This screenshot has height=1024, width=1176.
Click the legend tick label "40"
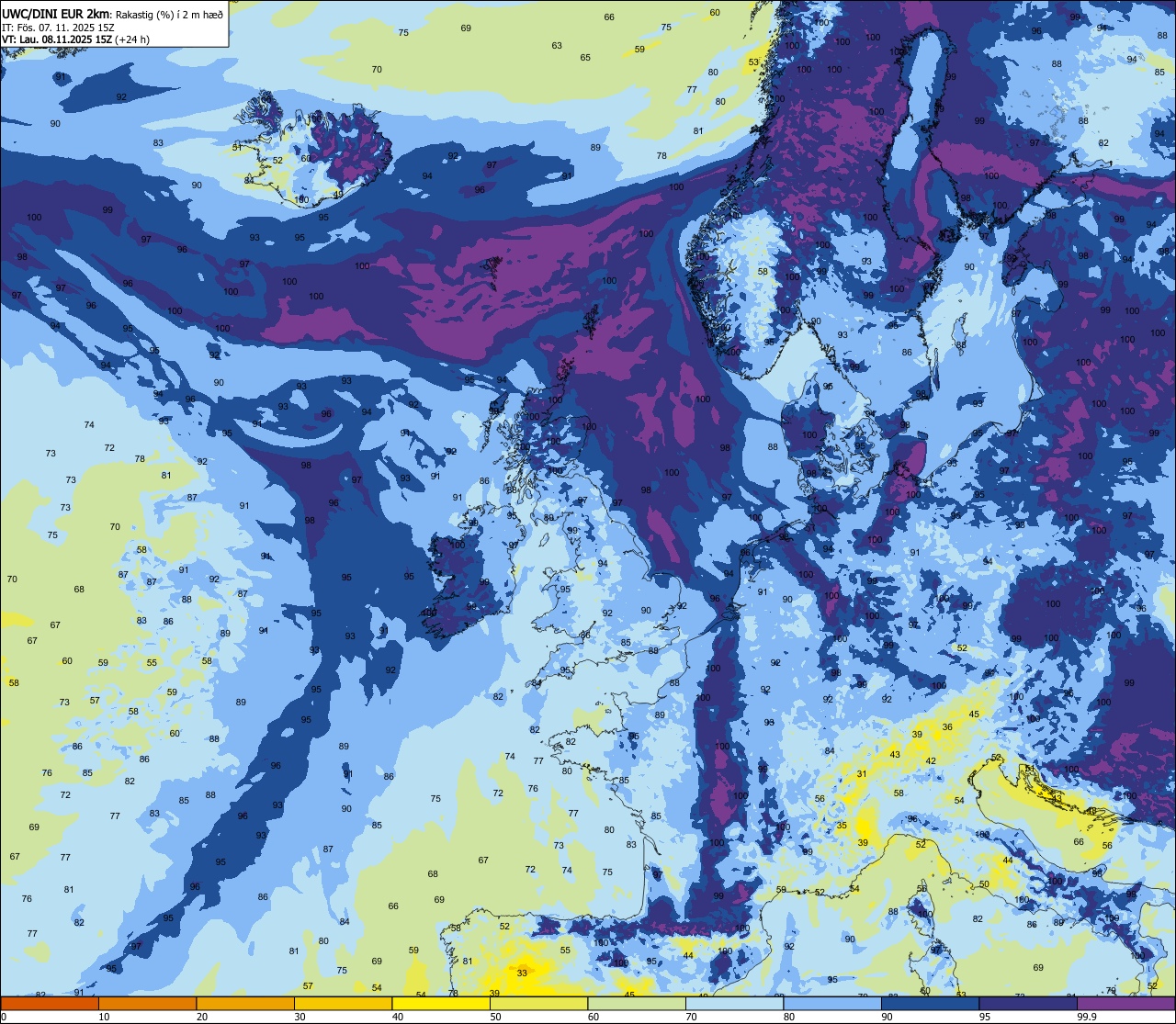point(398,1017)
